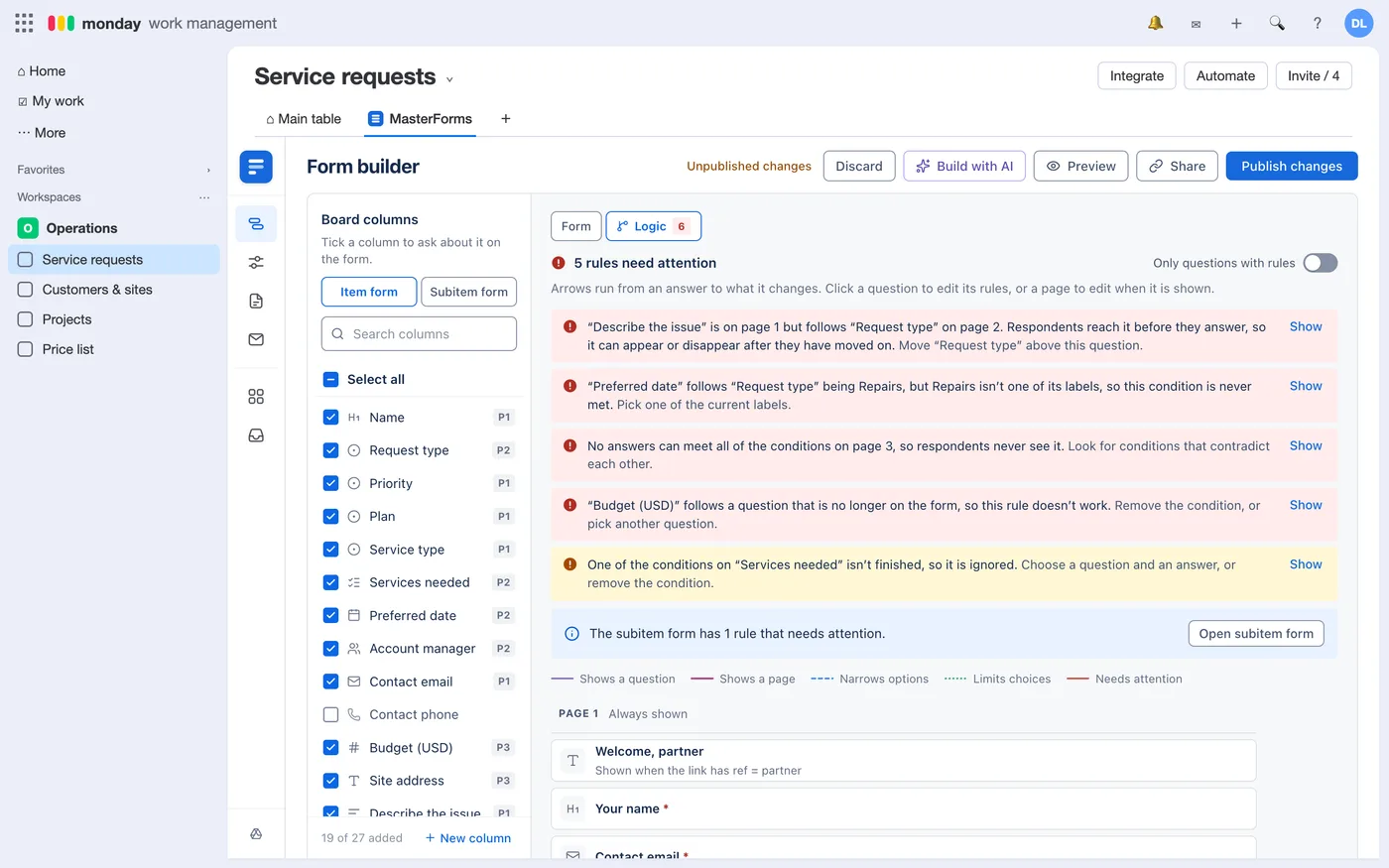Open the email notifications rail icon
This screenshot has height=868, width=1389.
[x=256, y=339]
